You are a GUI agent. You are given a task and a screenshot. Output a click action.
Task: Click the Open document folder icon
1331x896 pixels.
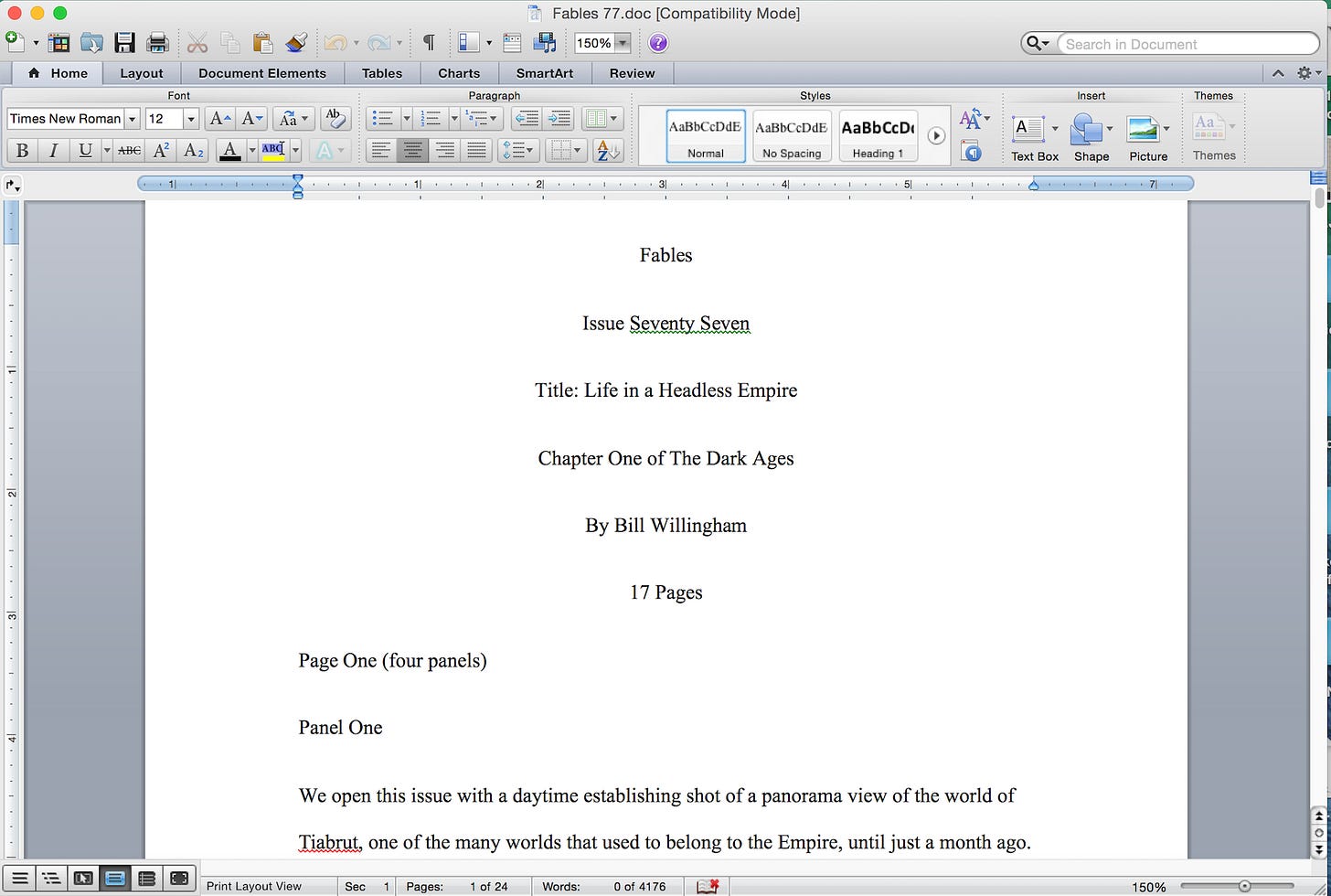[91, 42]
